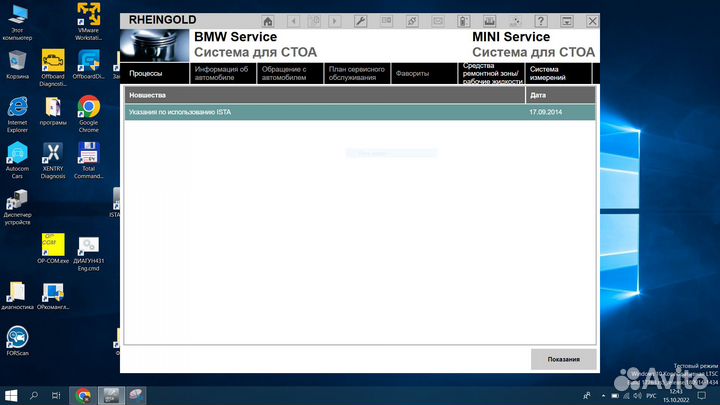Screen dimensions: 720x405
Task: Open the wrench administration icon
Action: coord(360,21)
